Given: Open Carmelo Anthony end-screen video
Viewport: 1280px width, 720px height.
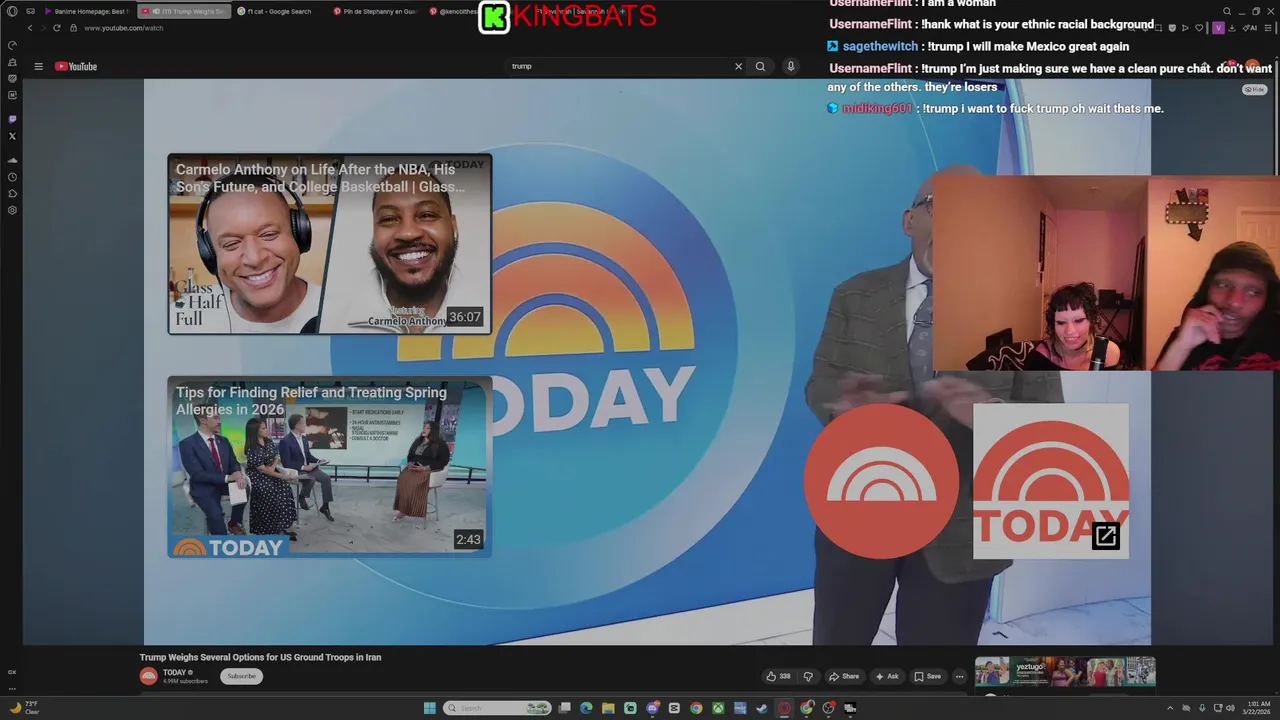Looking at the screenshot, I should click(x=329, y=244).
